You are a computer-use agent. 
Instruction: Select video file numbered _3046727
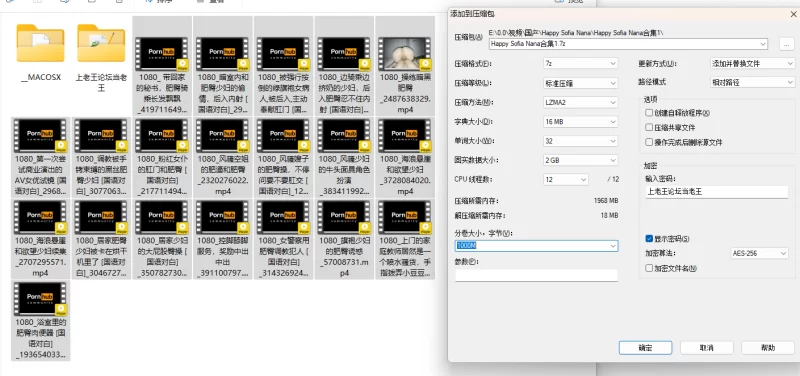[101, 239]
